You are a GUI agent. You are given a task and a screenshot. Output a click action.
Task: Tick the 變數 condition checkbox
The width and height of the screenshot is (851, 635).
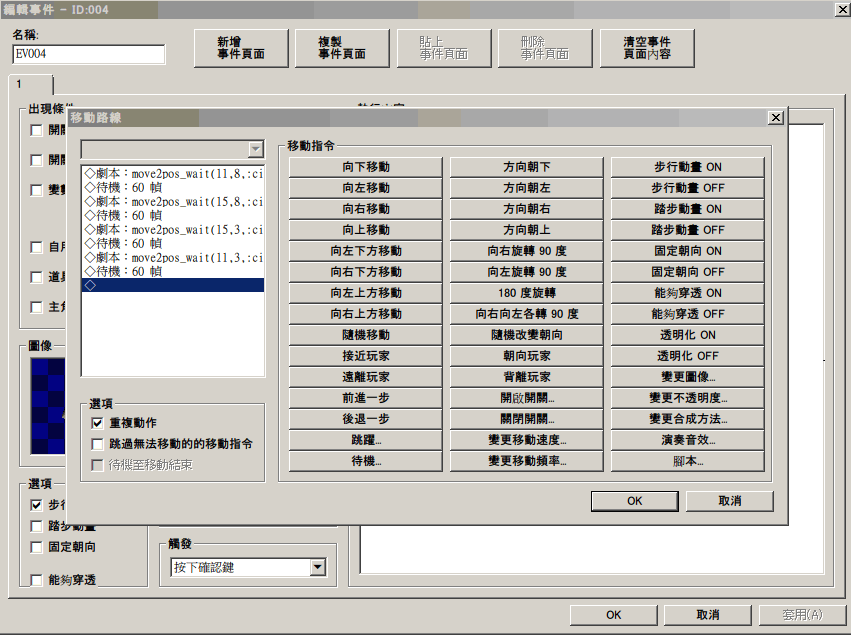point(36,190)
